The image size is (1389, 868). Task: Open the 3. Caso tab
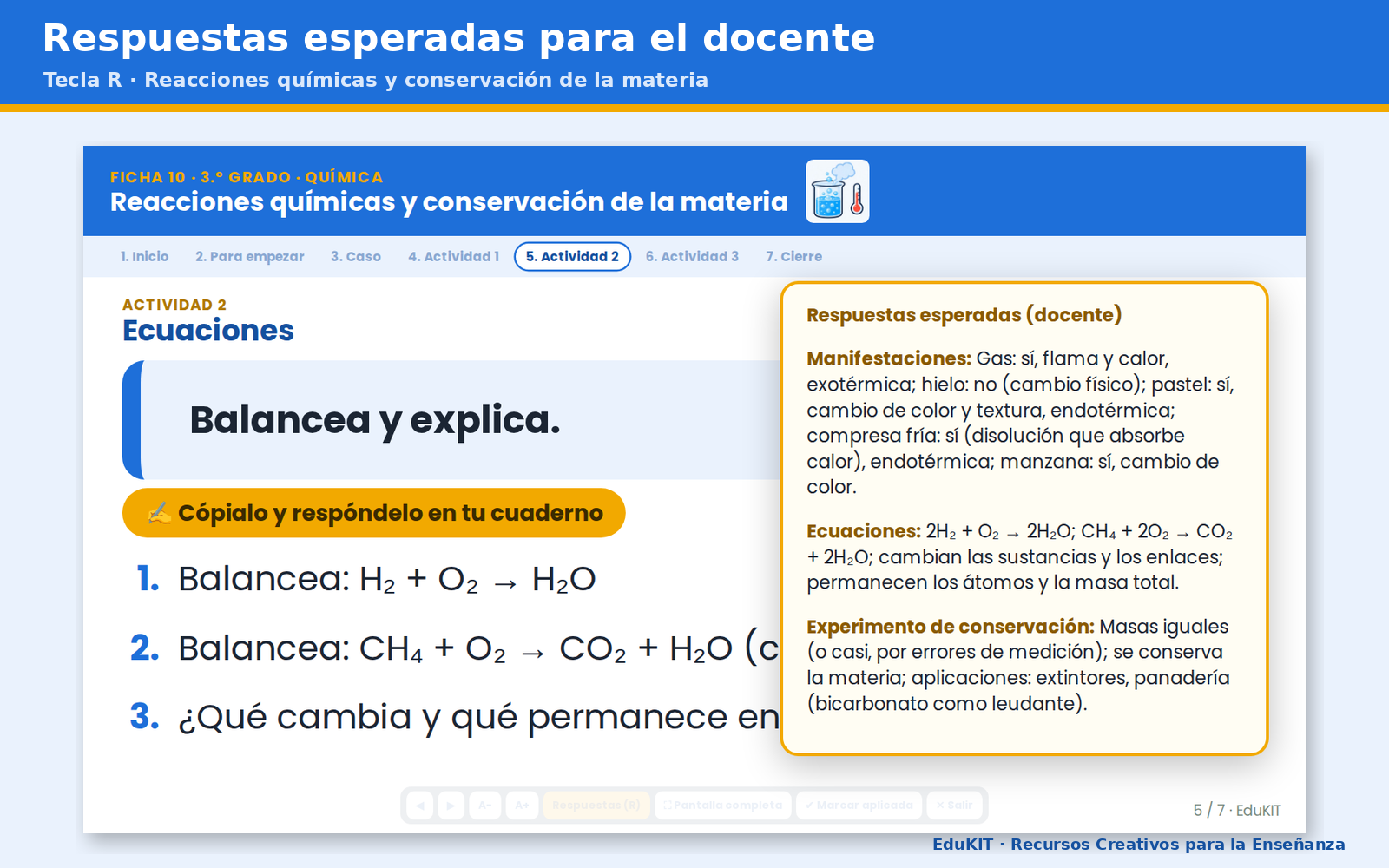pyautogui.click(x=356, y=257)
